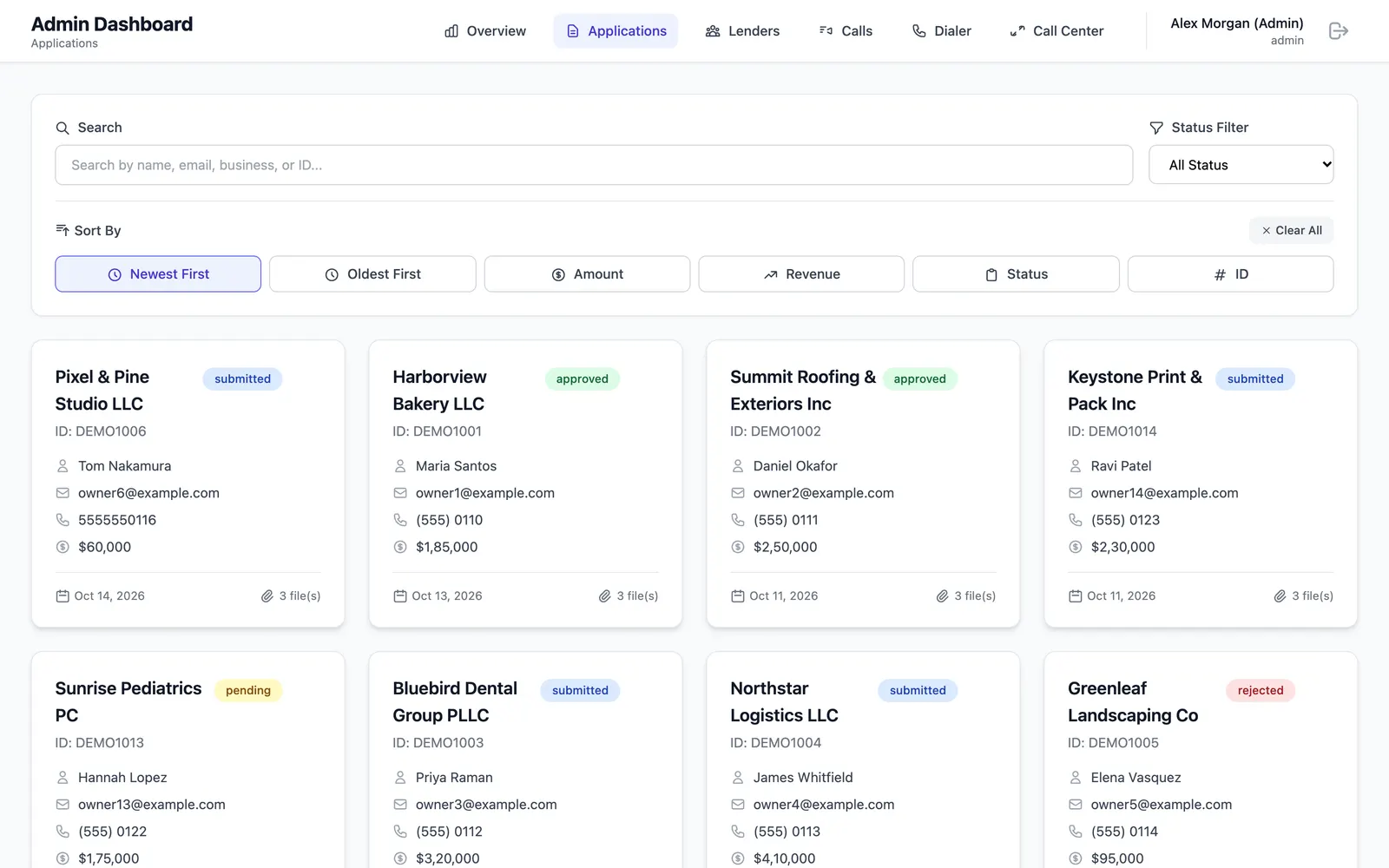Switch to the Calls tab

click(x=846, y=31)
